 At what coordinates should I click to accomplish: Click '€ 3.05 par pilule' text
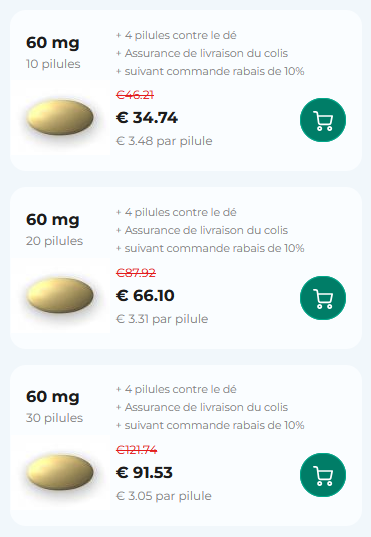coord(164,496)
